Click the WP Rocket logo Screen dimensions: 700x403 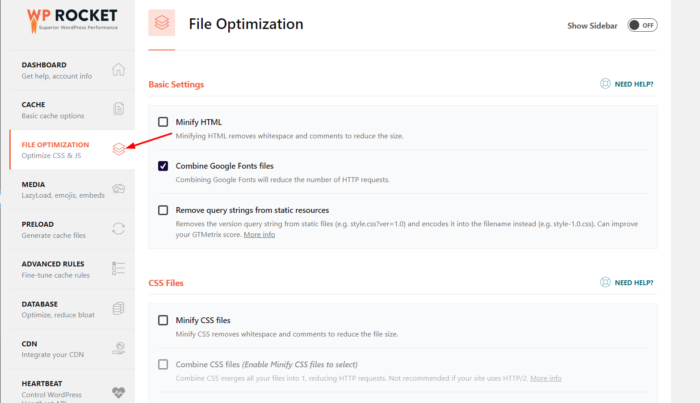click(x=72, y=21)
